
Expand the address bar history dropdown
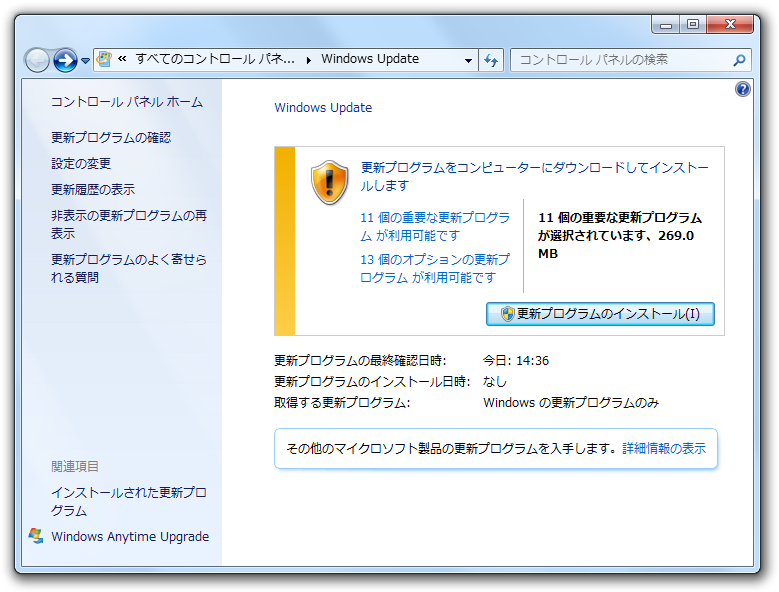click(x=468, y=60)
